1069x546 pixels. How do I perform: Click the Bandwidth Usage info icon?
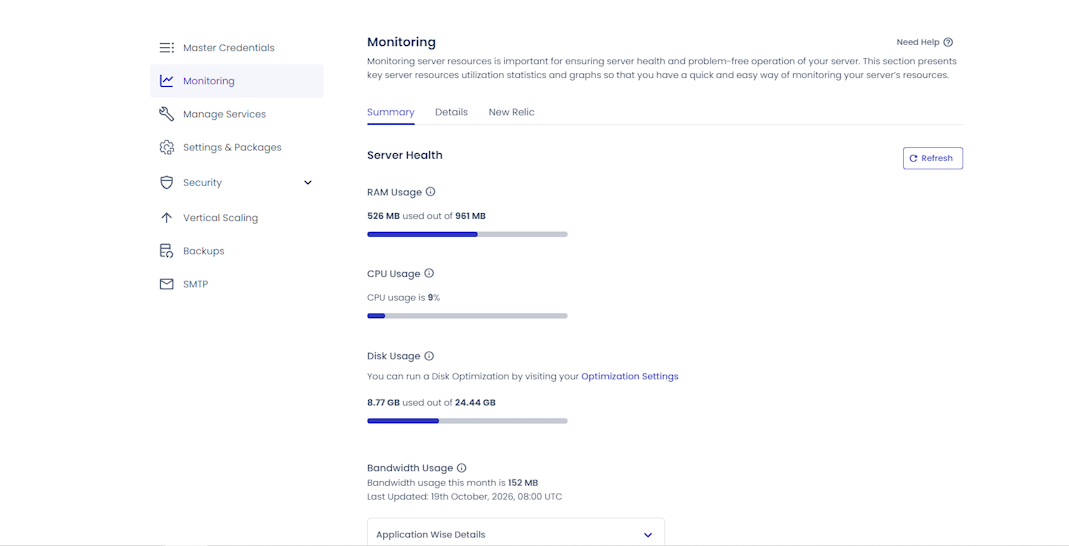pyautogui.click(x=462, y=468)
